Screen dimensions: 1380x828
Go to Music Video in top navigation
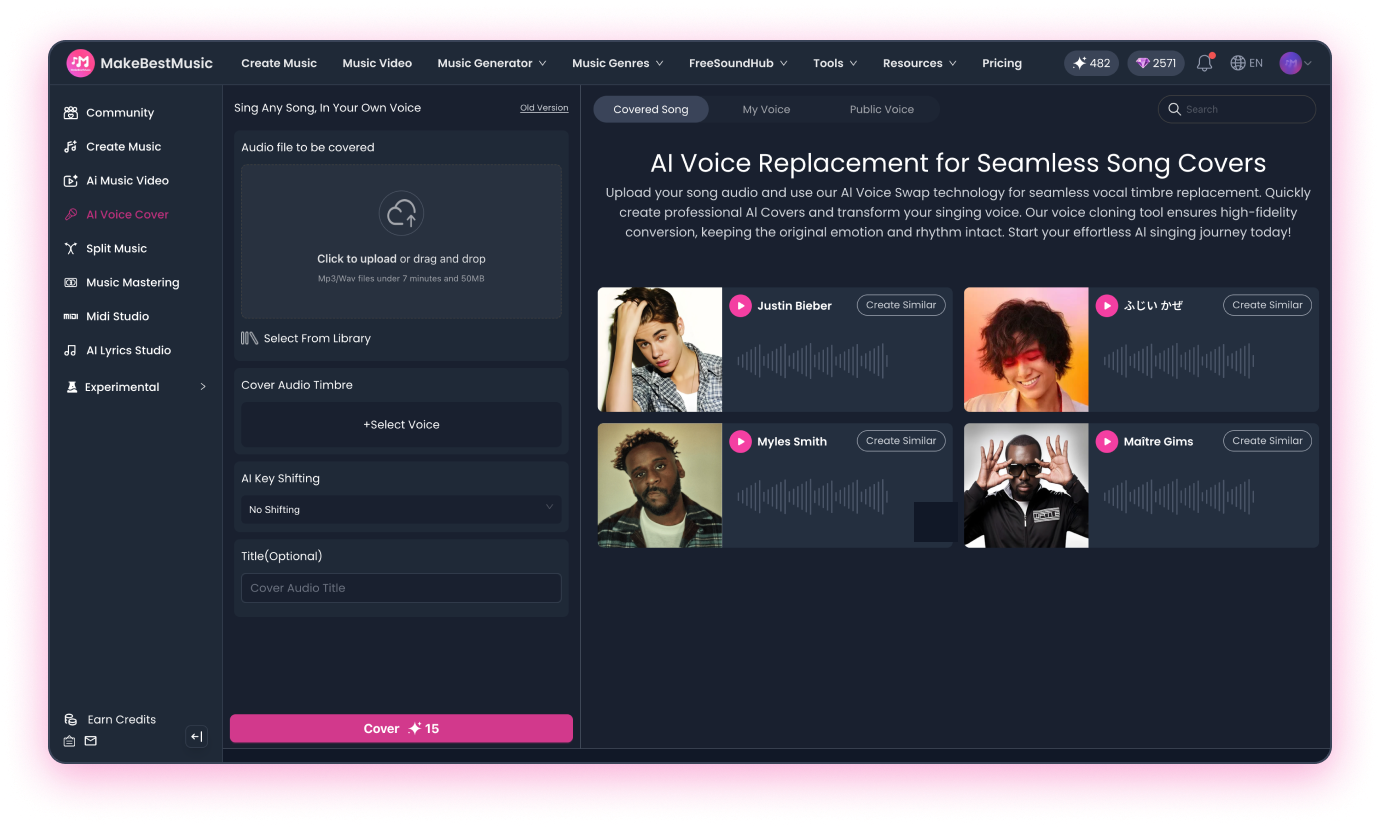(377, 63)
